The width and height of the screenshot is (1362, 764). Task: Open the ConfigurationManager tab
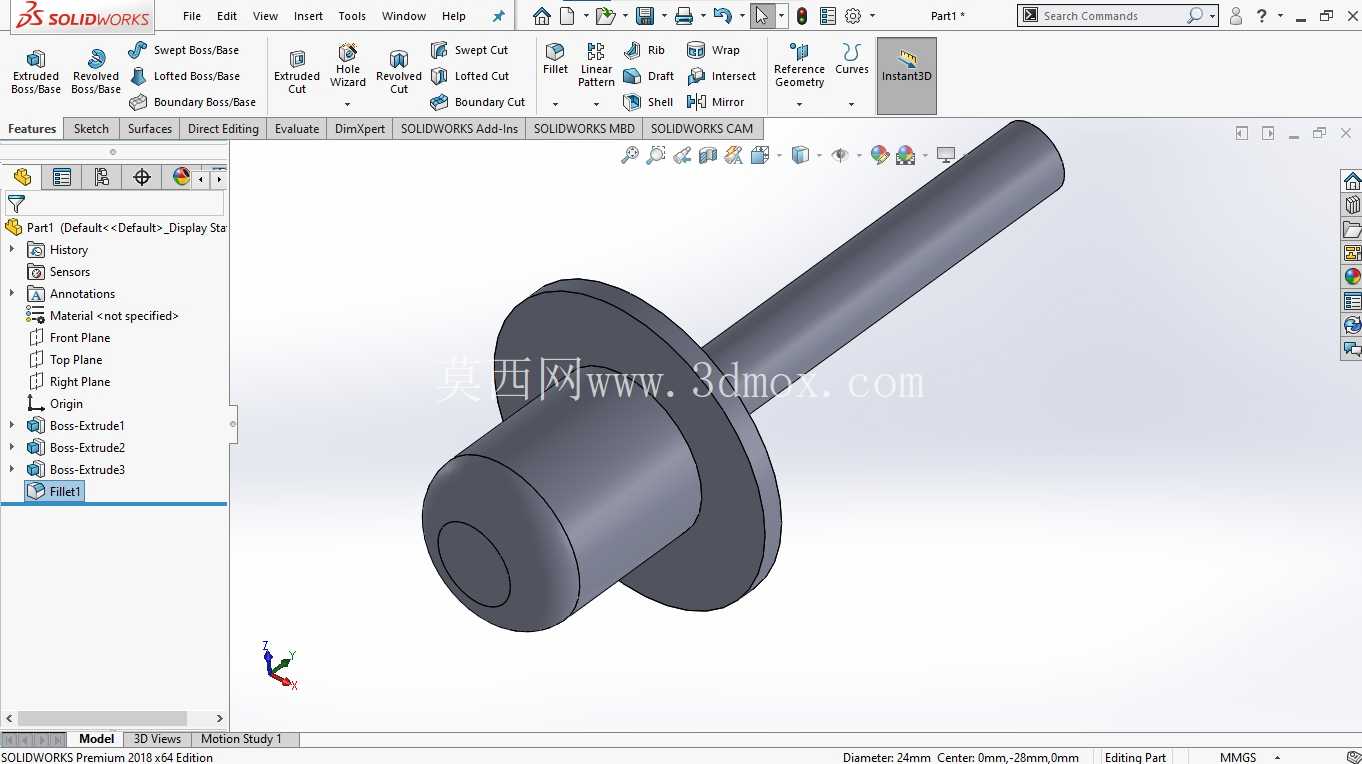pos(102,178)
